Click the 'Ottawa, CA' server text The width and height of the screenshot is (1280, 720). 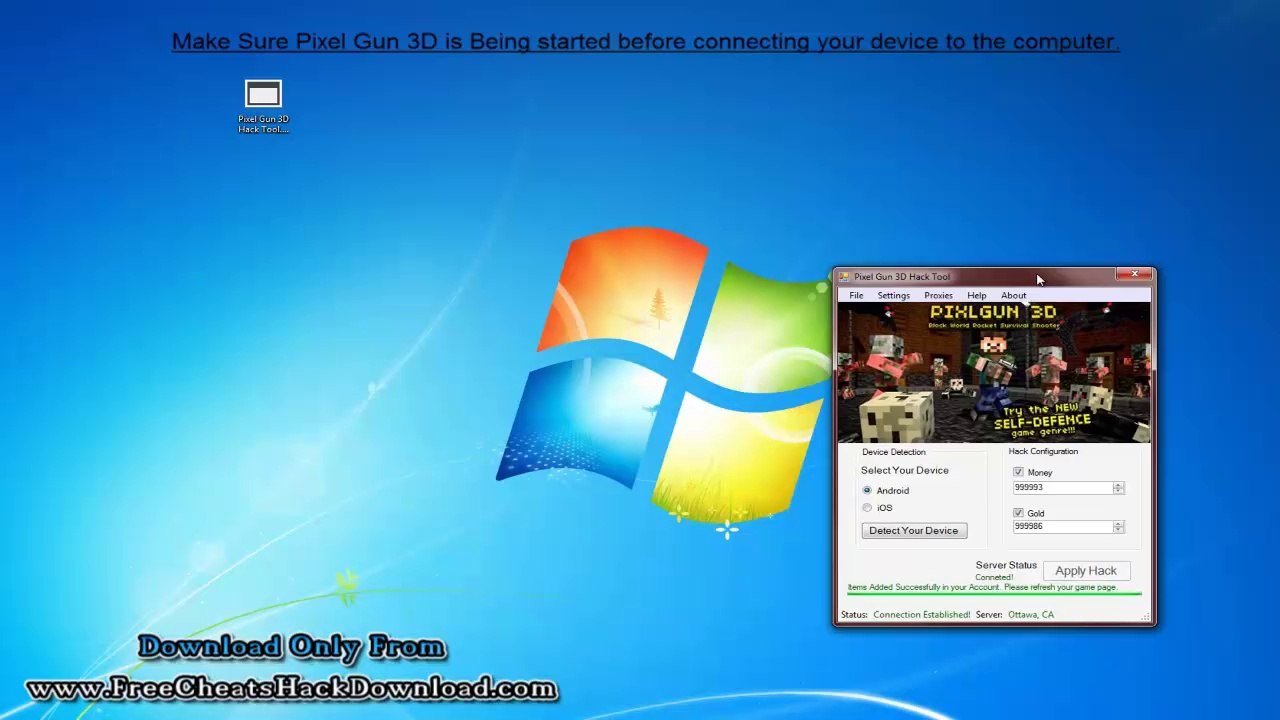(x=1030, y=615)
